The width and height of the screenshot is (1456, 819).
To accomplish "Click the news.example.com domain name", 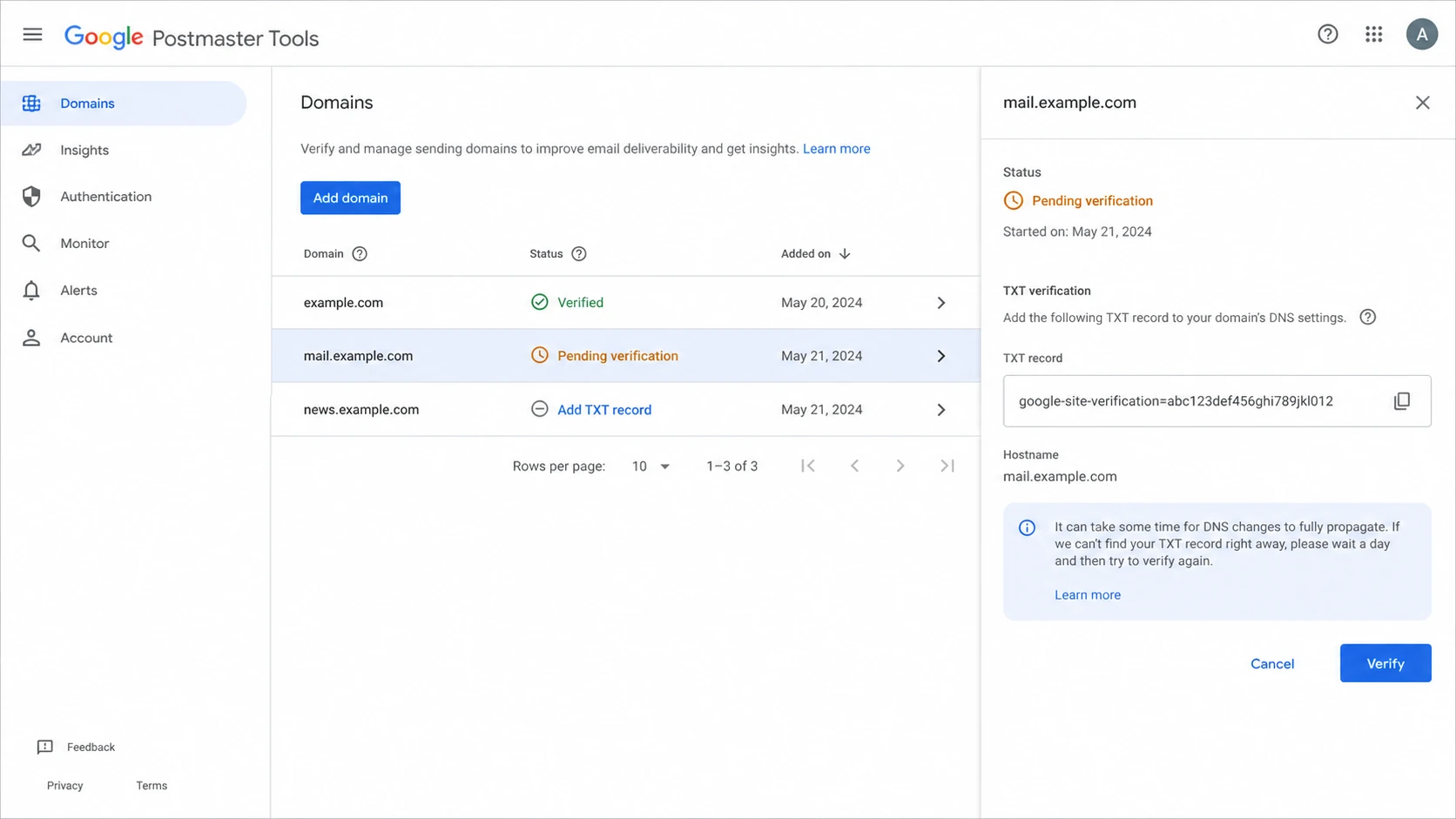I will (361, 410).
